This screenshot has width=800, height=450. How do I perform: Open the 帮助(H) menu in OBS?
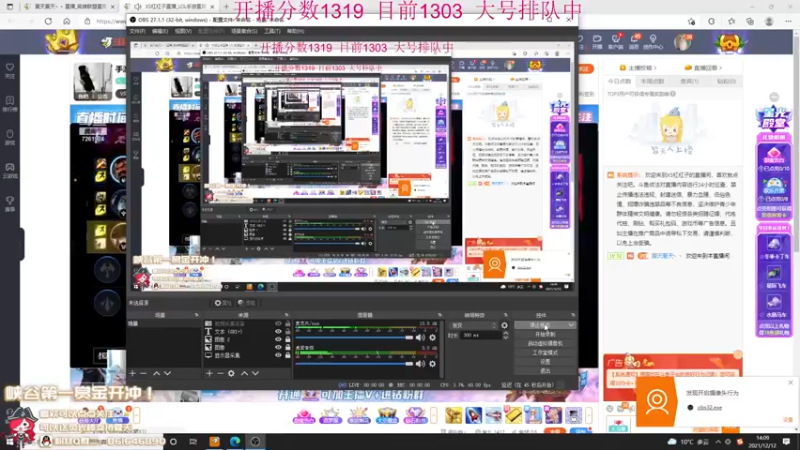point(295,31)
